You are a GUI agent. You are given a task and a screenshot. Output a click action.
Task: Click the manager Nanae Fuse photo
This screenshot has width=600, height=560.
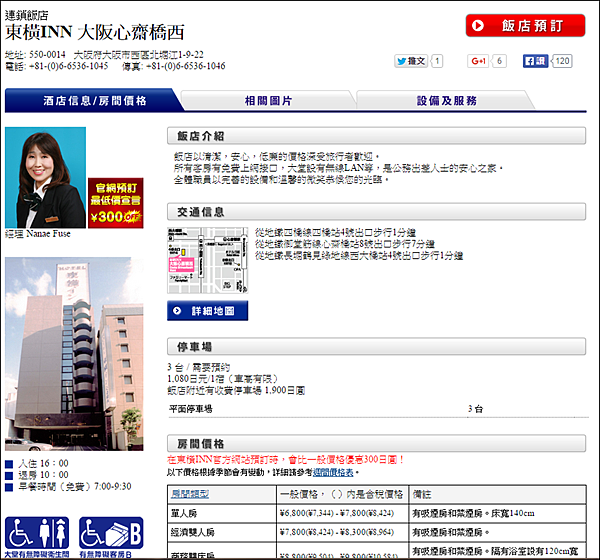(x=46, y=178)
